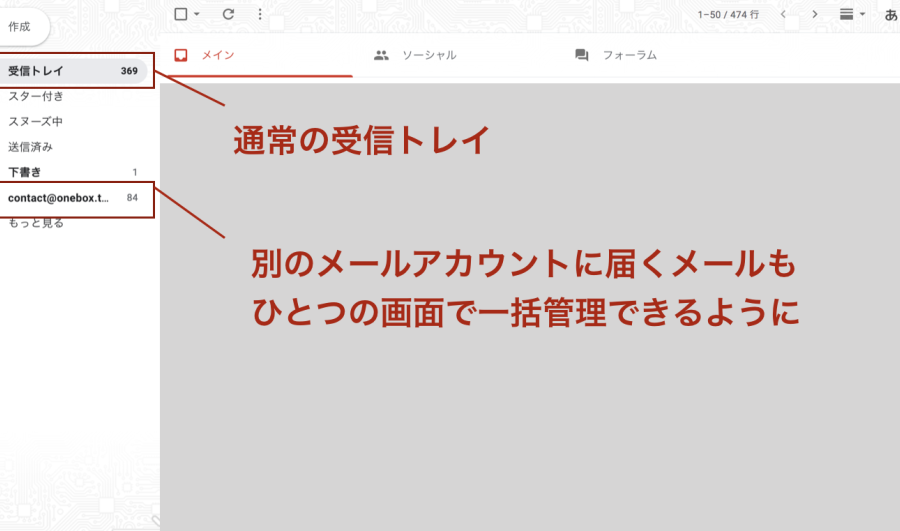Viewport: 900px width, 531px height.
Task: Open the 下書き folder
Action: [x=24, y=172]
